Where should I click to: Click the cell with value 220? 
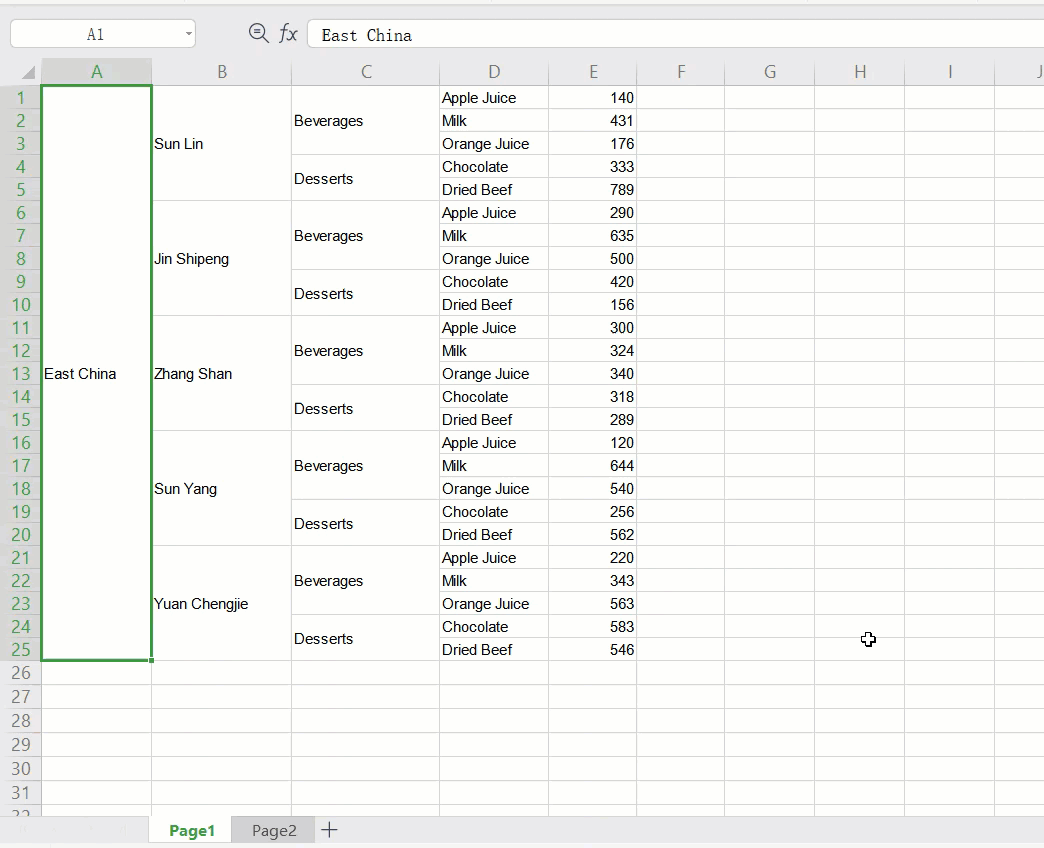coord(593,558)
